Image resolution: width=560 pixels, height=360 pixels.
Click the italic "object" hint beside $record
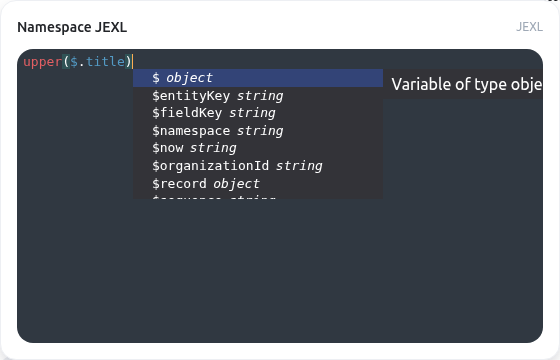click(x=236, y=184)
